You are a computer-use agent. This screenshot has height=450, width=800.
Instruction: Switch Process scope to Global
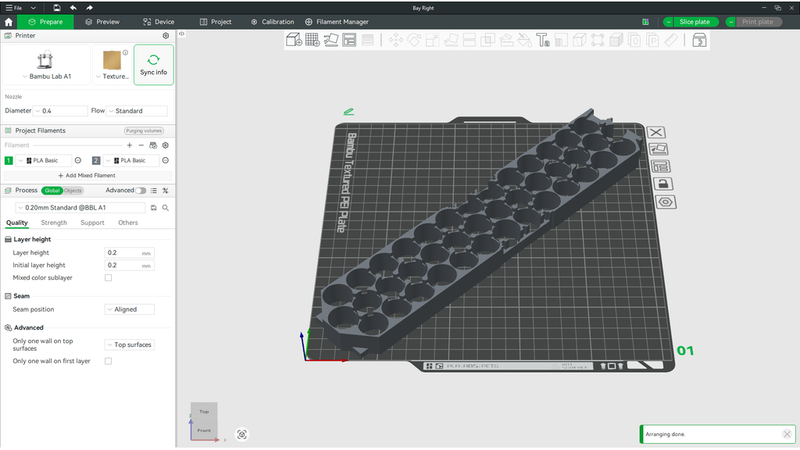tap(52, 191)
